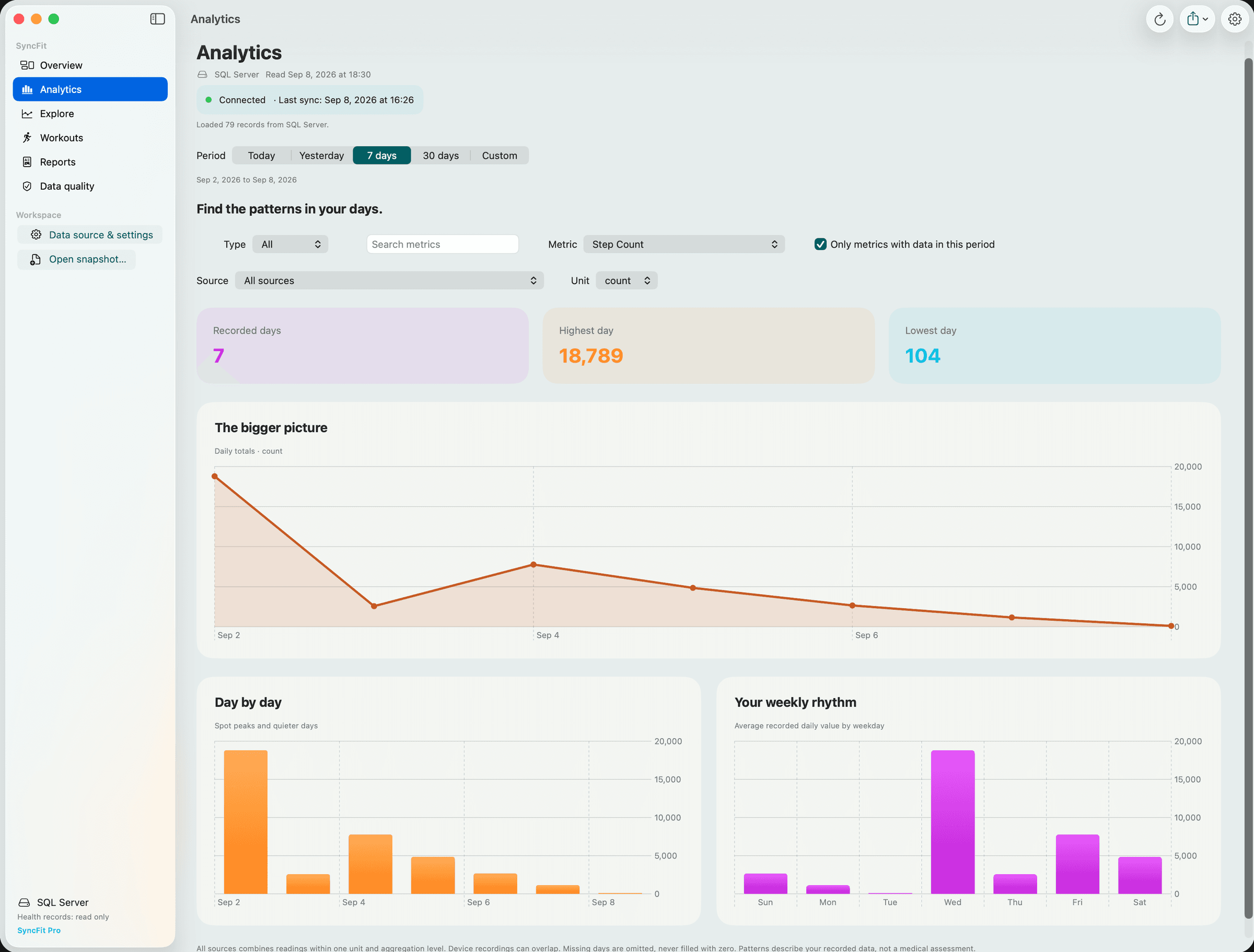The image size is (1254, 952).
Task: Click the SQL Server drive icon in the sidebar footer
Action: pos(25,902)
